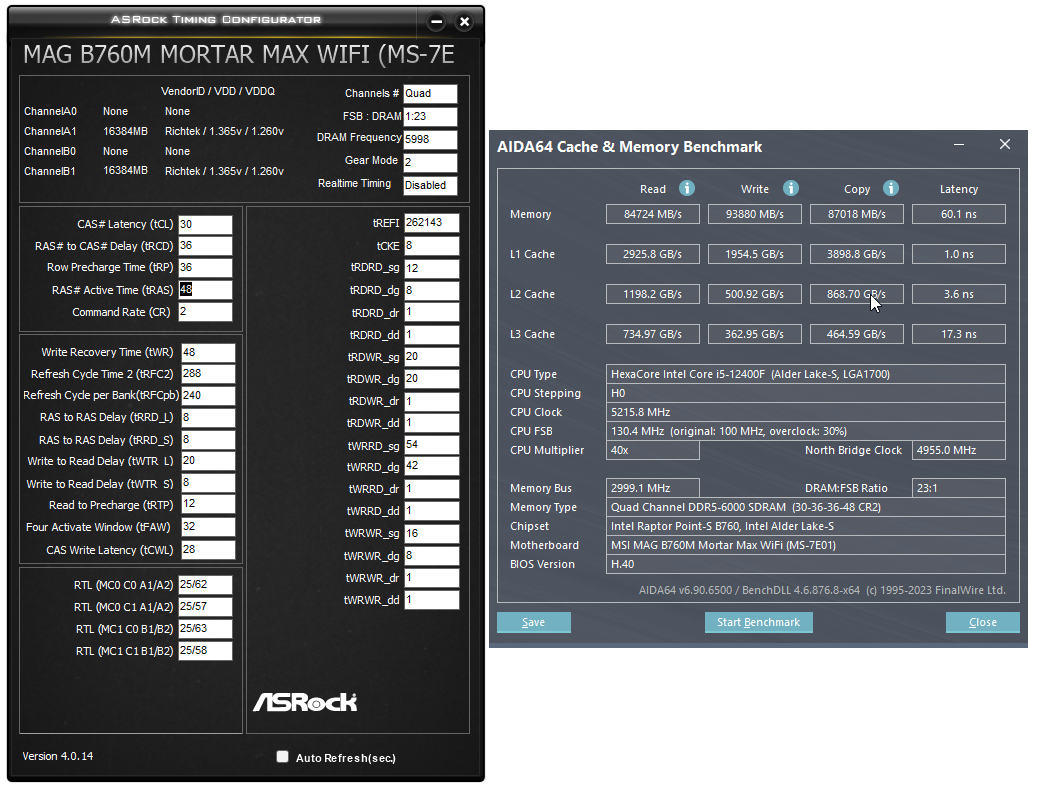
Task: Click the BIOS Version value H.40
Action: 806,564
